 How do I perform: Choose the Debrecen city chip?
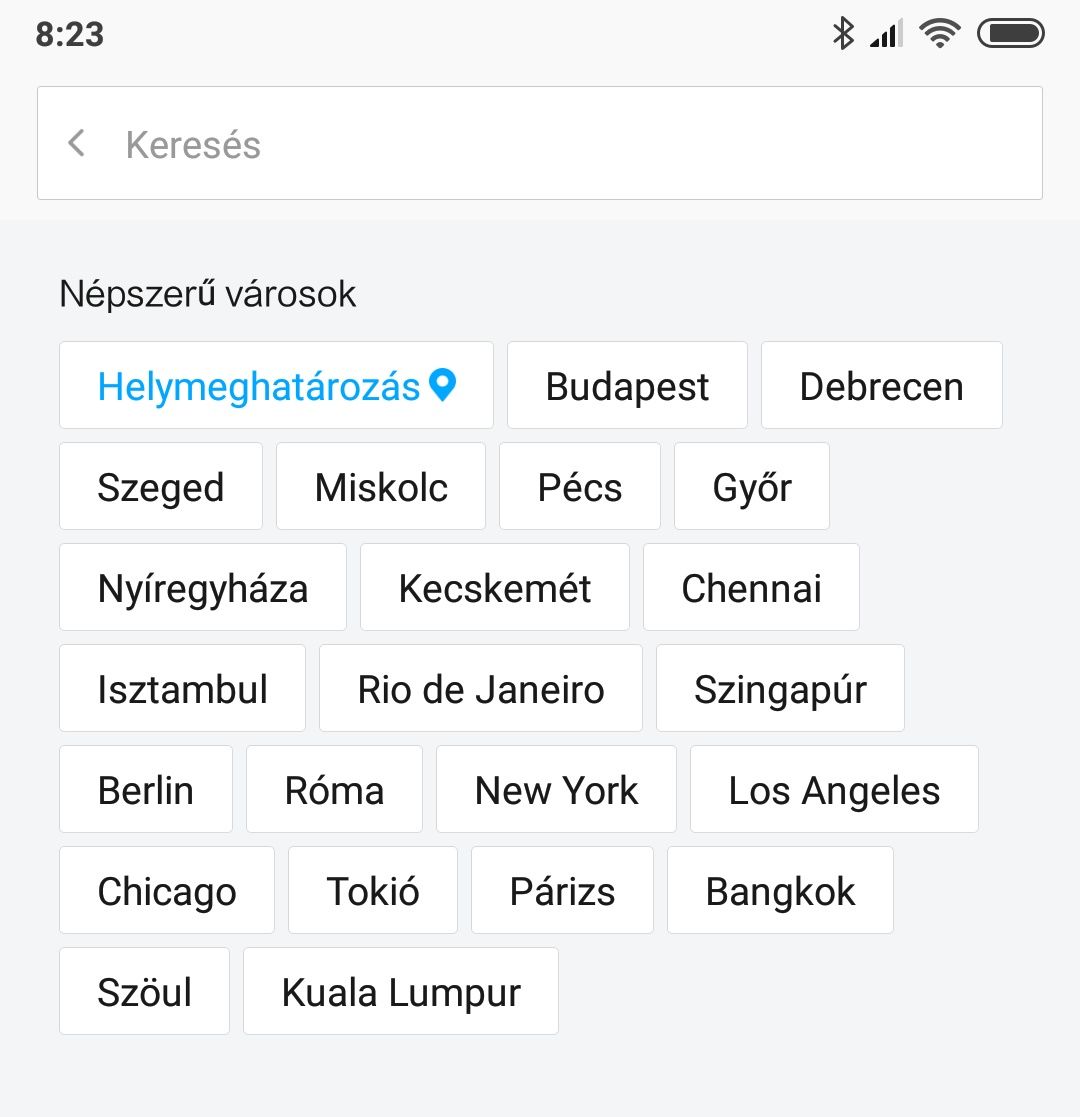click(881, 386)
